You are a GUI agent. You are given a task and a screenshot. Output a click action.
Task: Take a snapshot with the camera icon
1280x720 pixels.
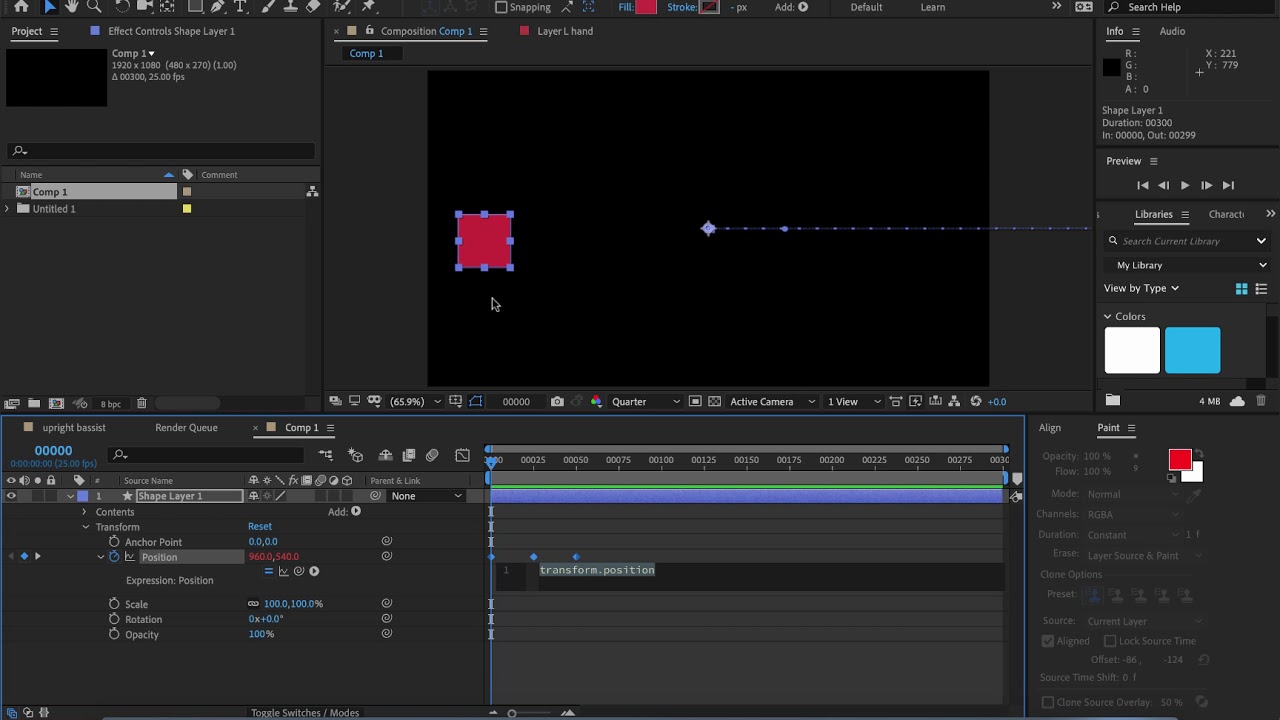[x=557, y=402]
